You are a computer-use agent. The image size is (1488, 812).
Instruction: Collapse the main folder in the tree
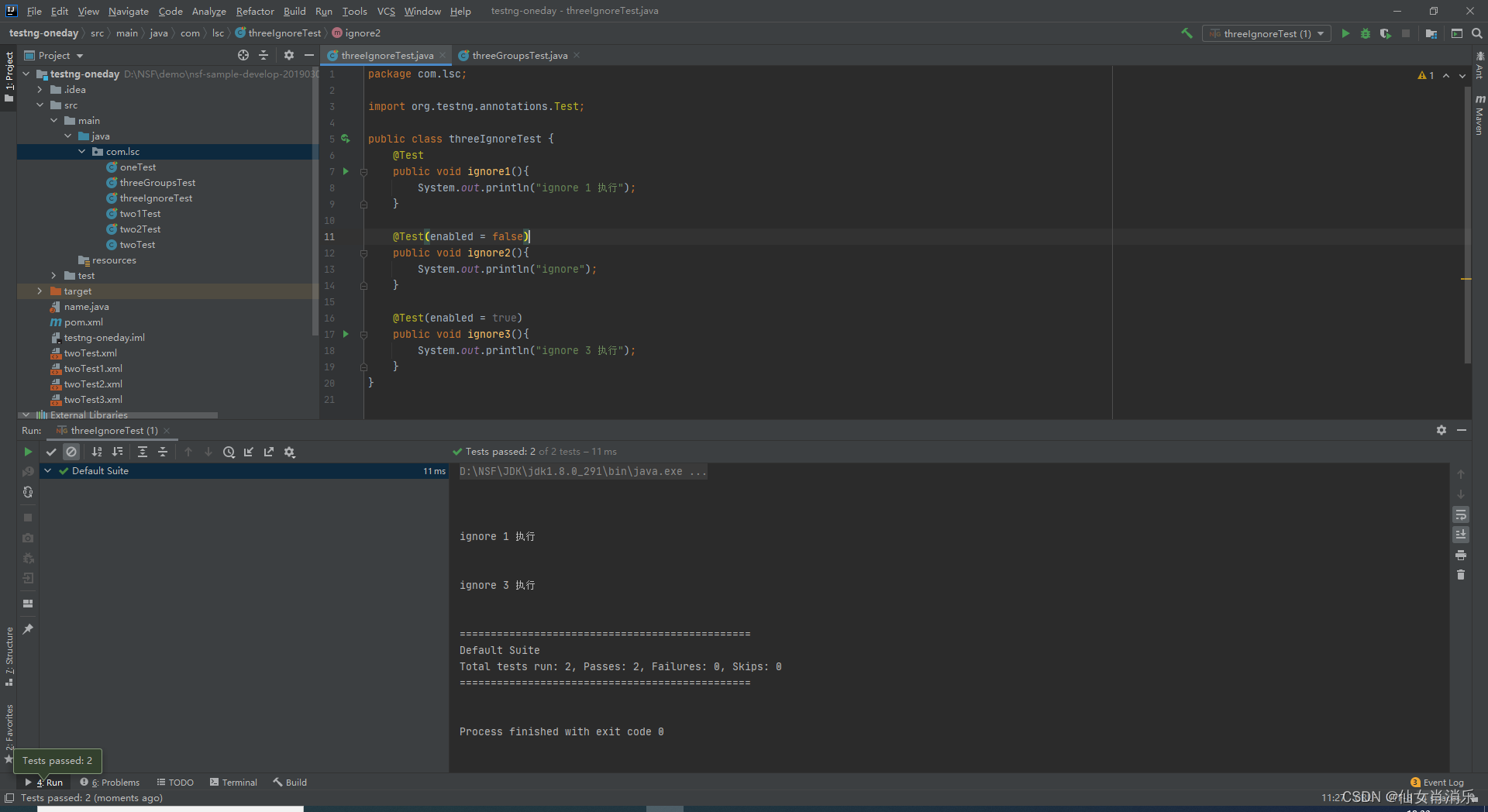pos(53,120)
